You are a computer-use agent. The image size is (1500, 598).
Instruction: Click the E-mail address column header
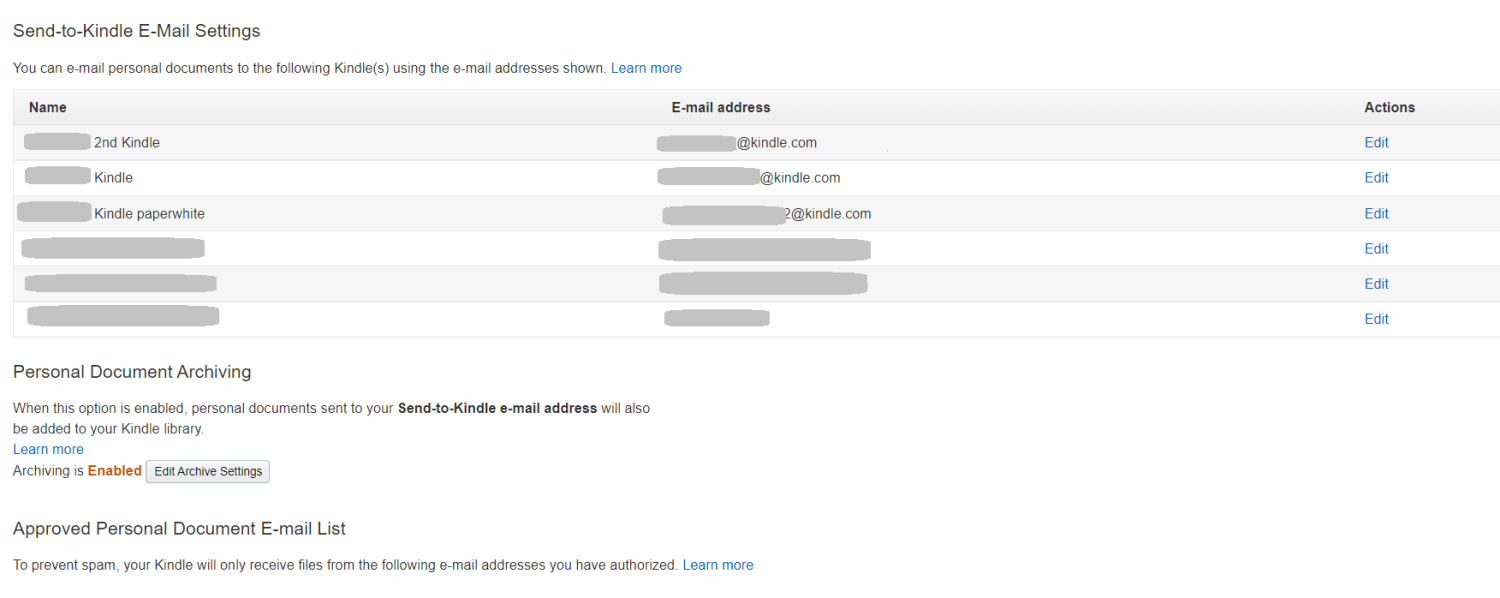721,107
